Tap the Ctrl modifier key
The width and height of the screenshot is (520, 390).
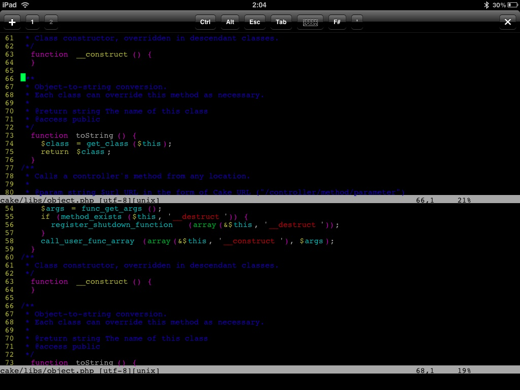[205, 22]
